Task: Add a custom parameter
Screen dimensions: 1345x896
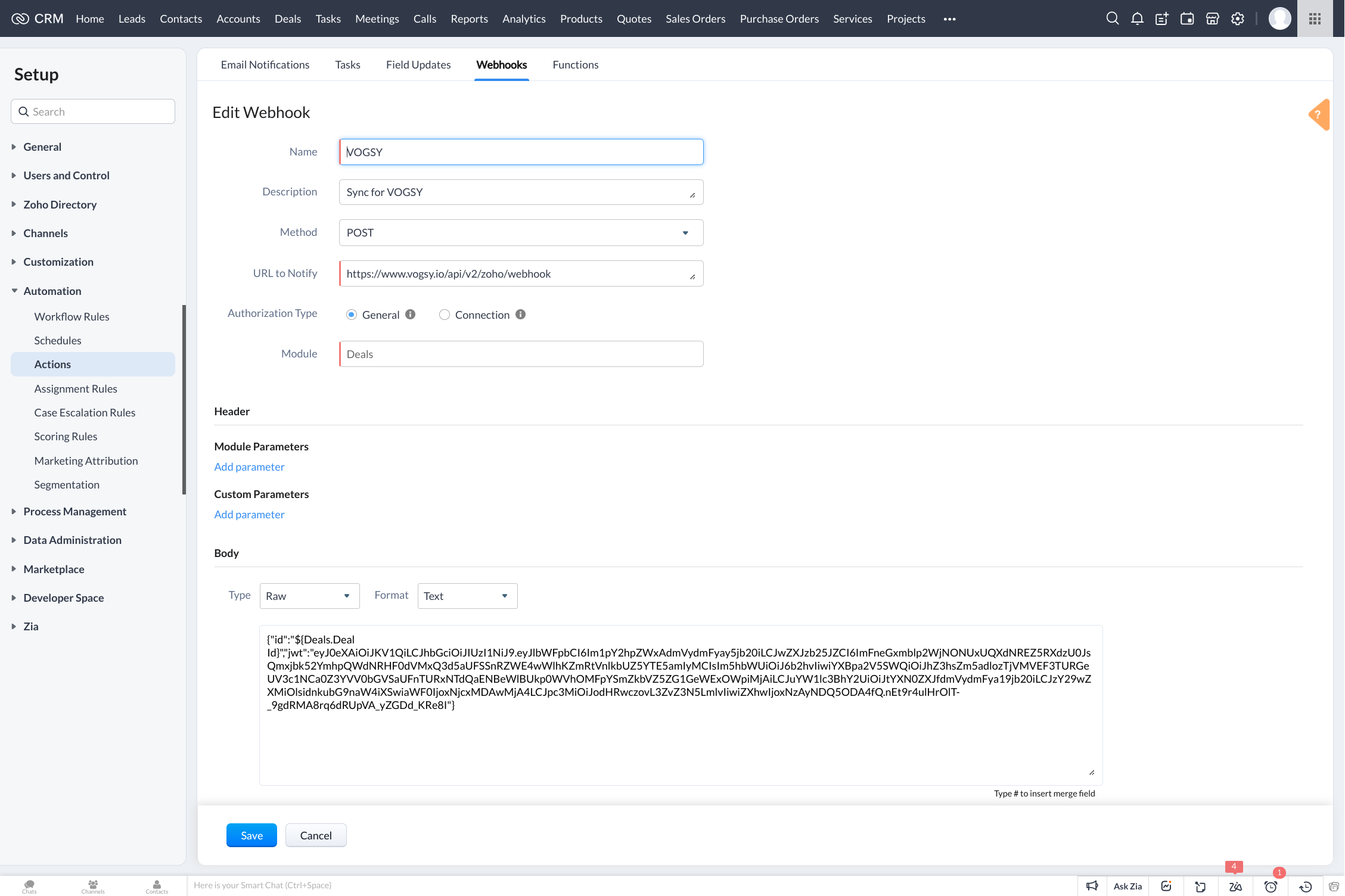Action: tap(249, 514)
